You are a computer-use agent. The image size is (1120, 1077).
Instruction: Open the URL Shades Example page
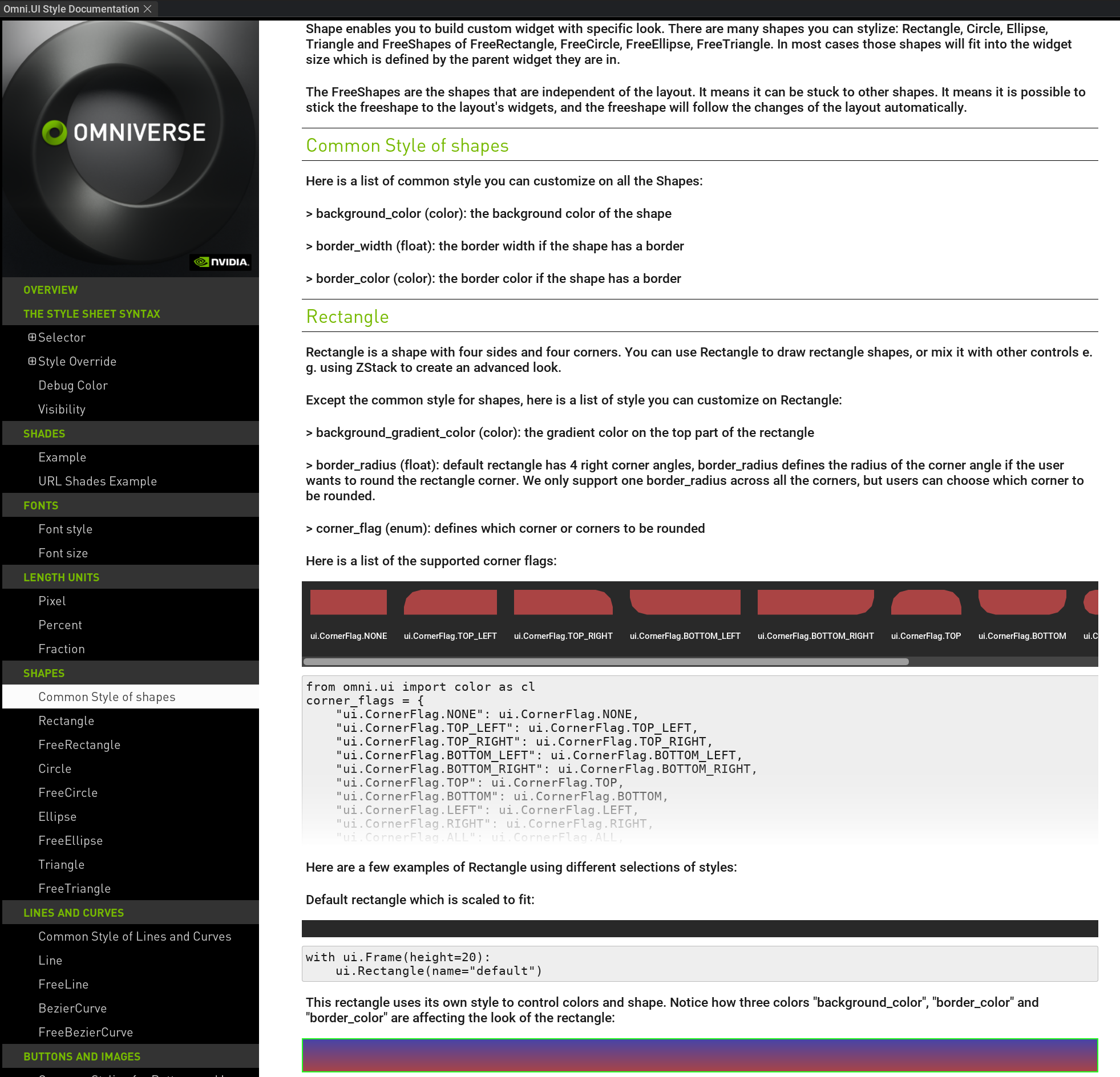tap(98, 481)
